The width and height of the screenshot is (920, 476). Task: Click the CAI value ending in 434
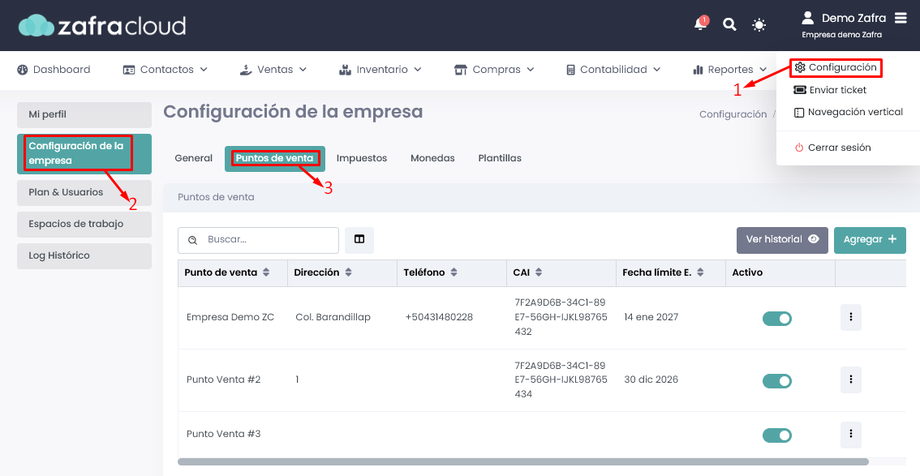pos(560,380)
